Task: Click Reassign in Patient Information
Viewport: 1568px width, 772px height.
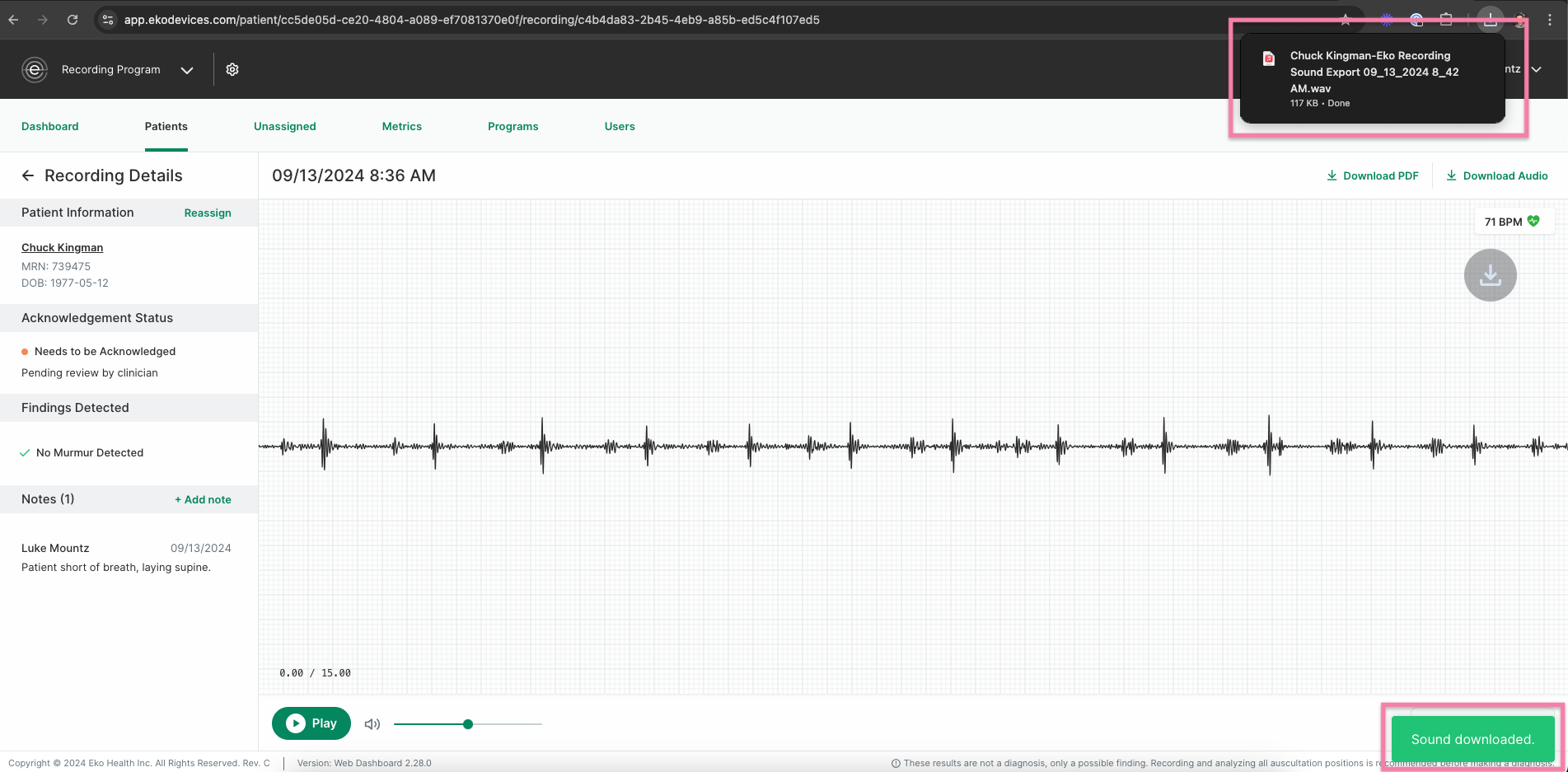Action: click(x=208, y=213)
